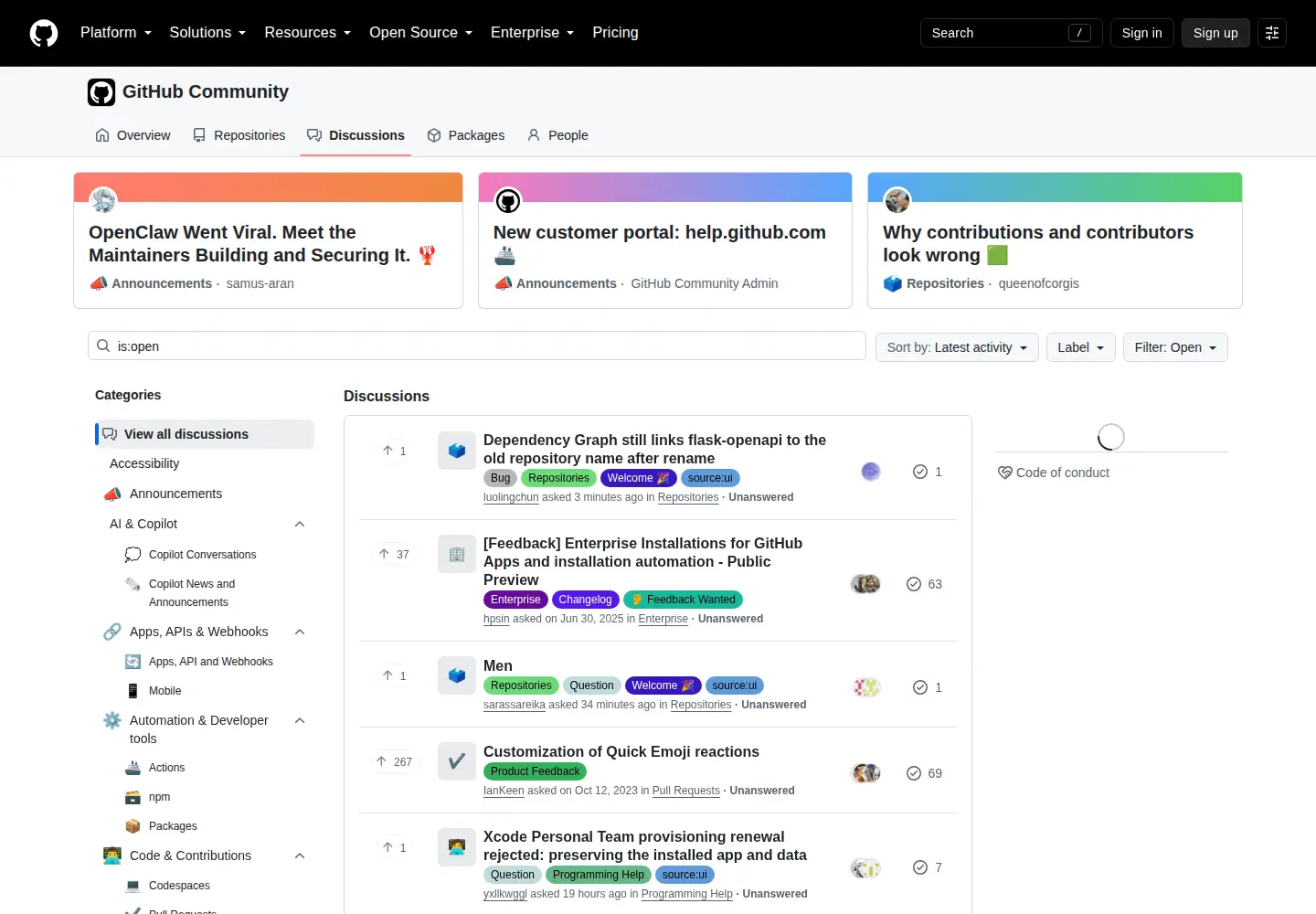Collapse Code & Contributions category
This screenshot has height=914, width=1316.
pos(300,856)
